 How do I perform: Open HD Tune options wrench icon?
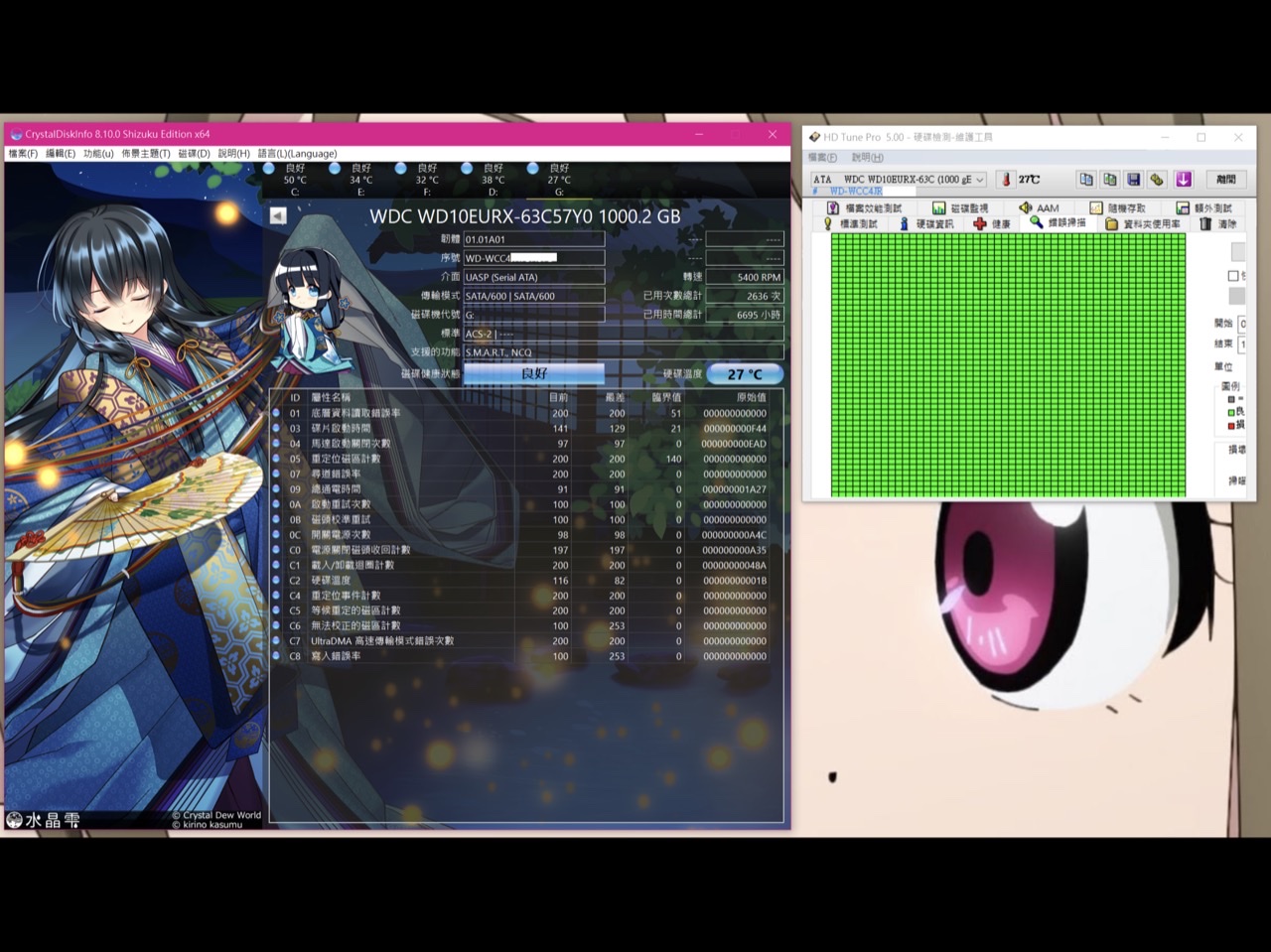click(1157, 180)
